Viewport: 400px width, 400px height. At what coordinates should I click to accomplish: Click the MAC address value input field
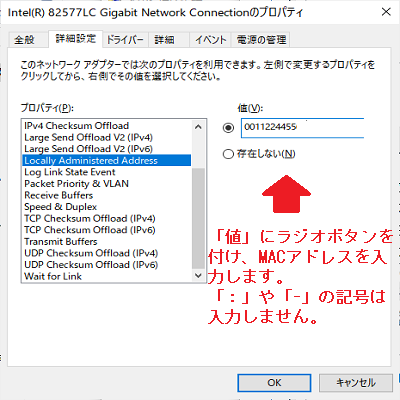[x=302, y=128]
